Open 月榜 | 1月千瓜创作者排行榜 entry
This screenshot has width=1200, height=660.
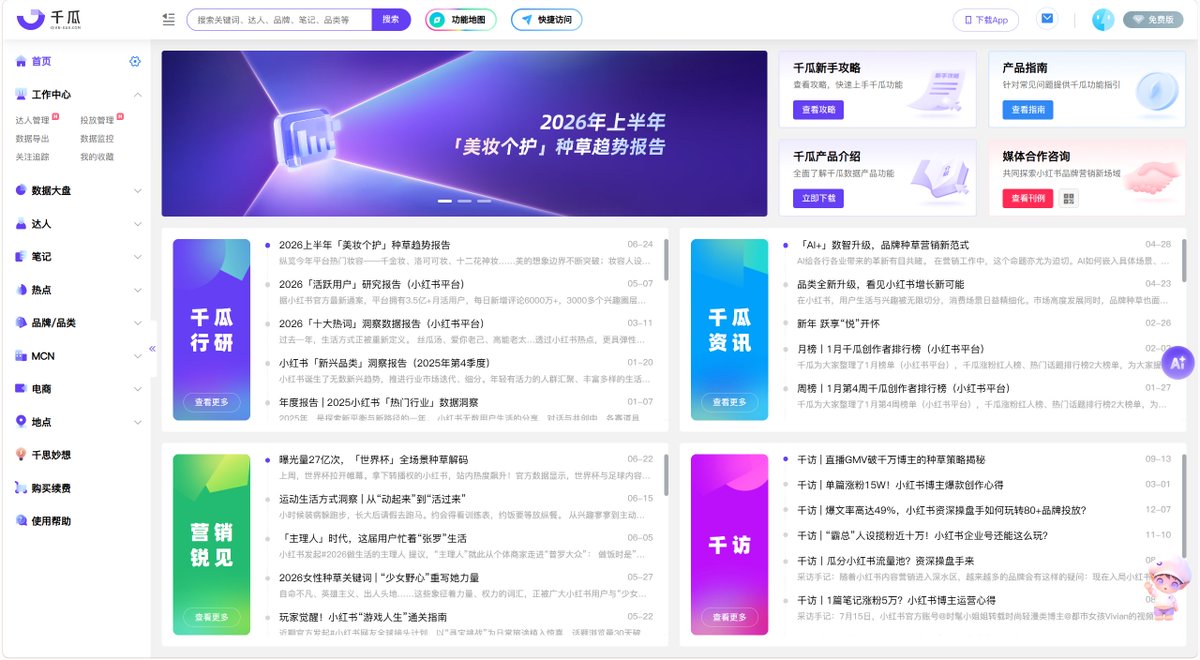tap(890, 349)
